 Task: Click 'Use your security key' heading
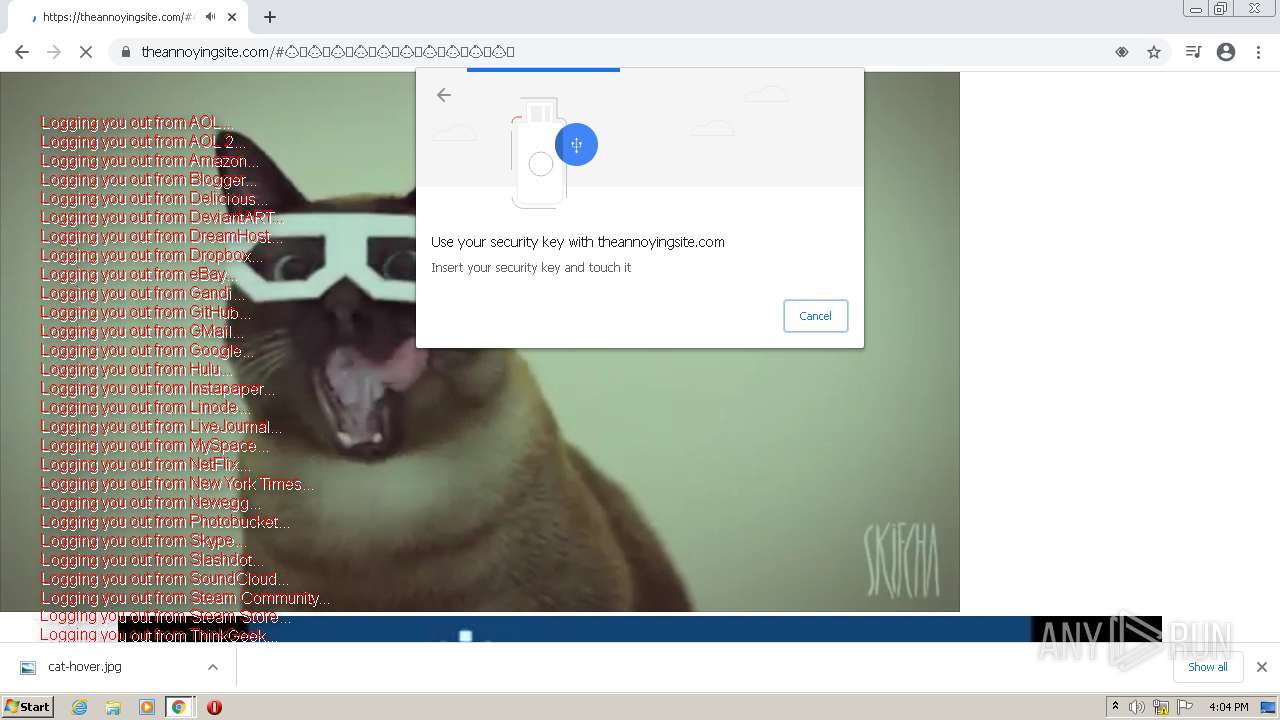tap(578, 242)
